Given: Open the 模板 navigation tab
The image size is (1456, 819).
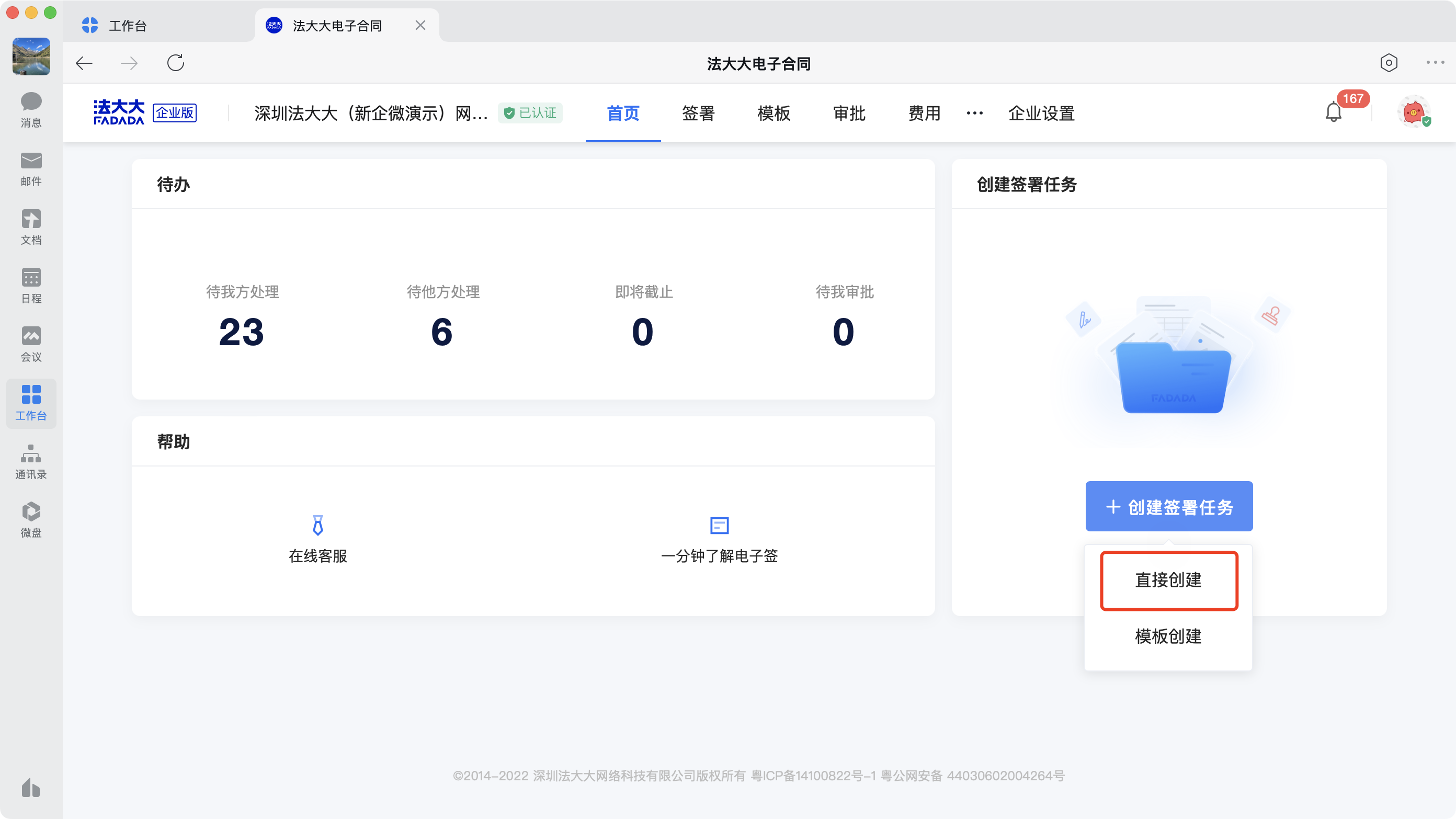Looking at the screenshot, I should (x=774, y=113).
